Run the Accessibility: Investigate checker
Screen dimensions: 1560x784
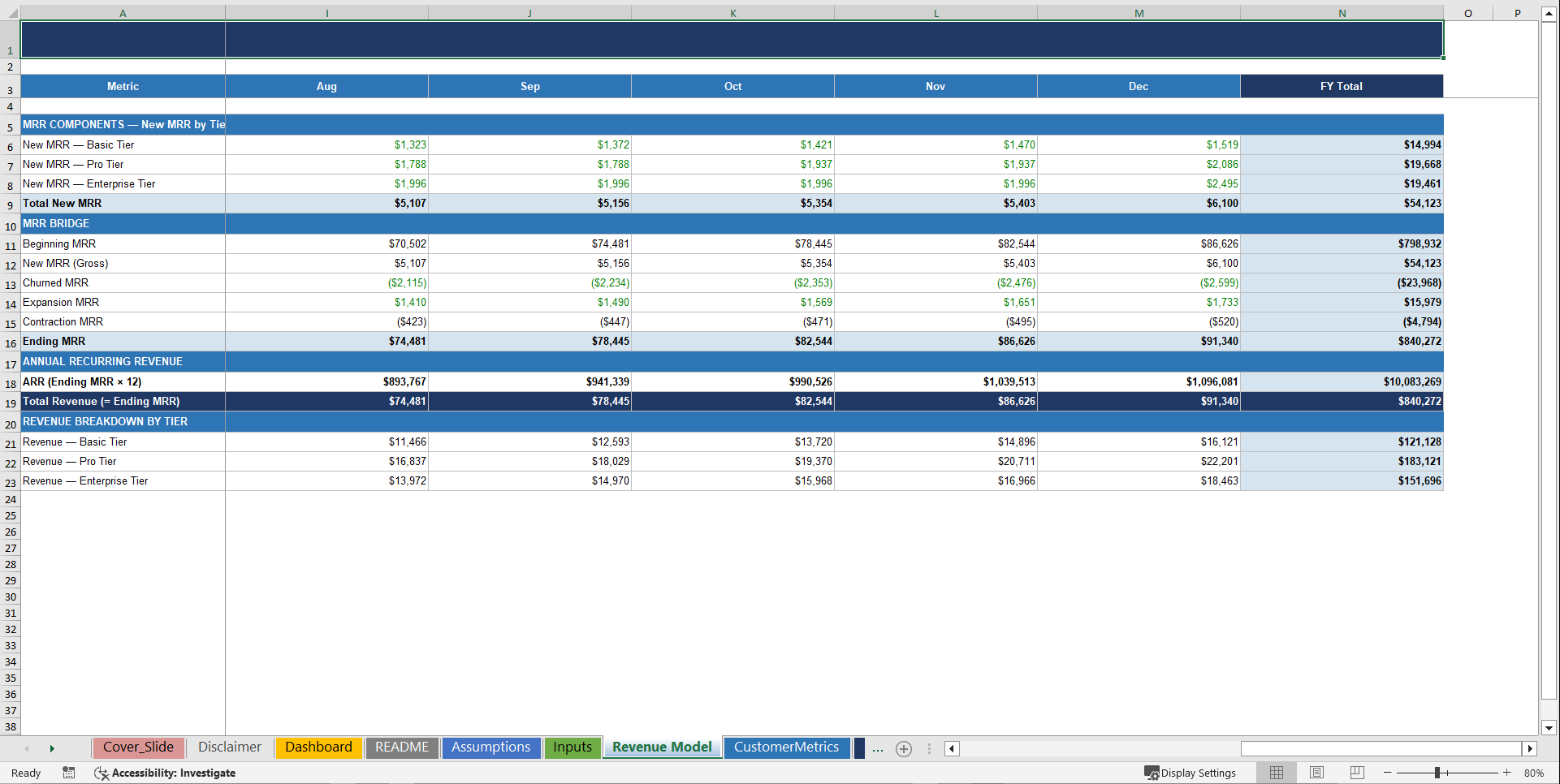(x=165, y=773)
